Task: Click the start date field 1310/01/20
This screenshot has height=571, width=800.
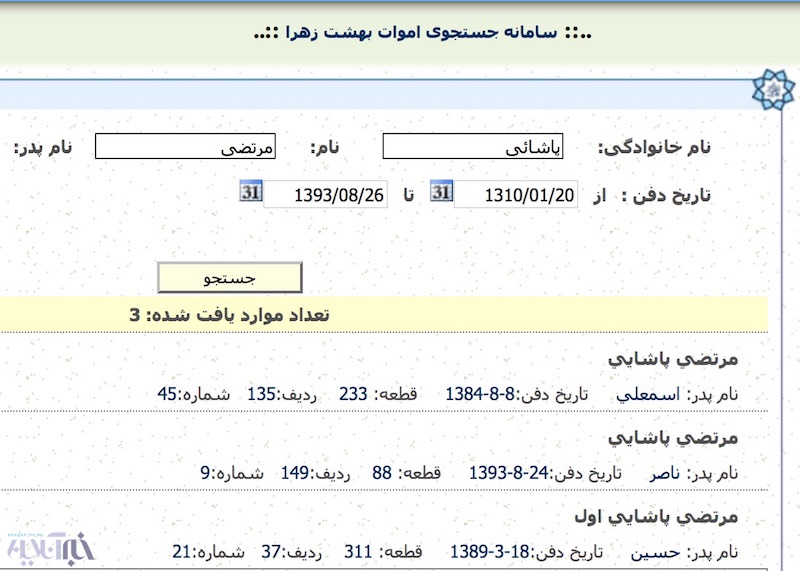Action: pos(516,194)
